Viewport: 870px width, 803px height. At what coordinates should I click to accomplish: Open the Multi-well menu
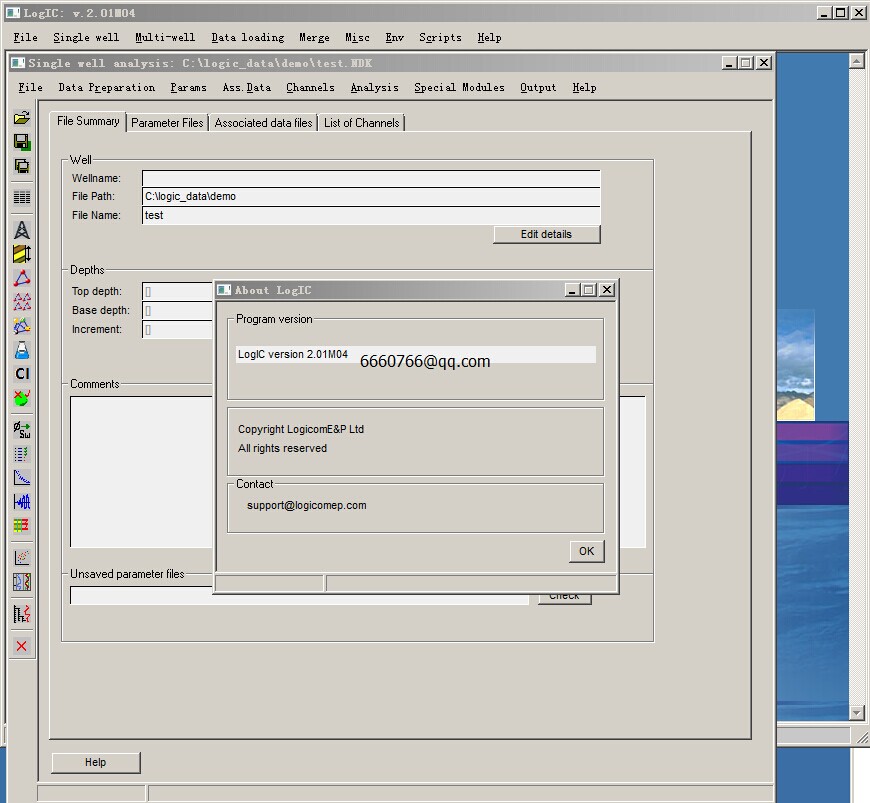[165, 38]
